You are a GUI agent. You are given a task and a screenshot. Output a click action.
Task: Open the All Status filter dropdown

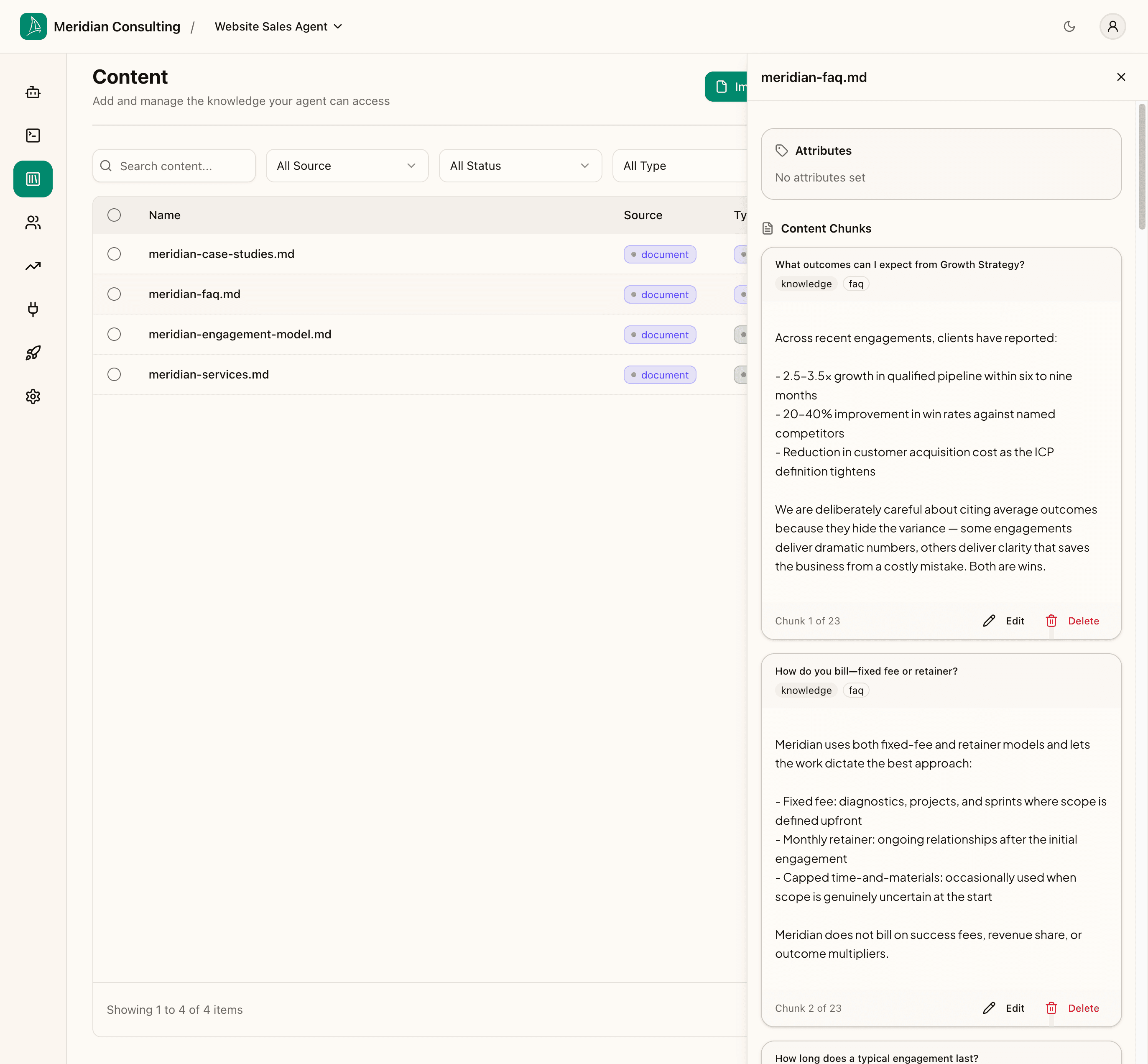[x=520, y=166]
